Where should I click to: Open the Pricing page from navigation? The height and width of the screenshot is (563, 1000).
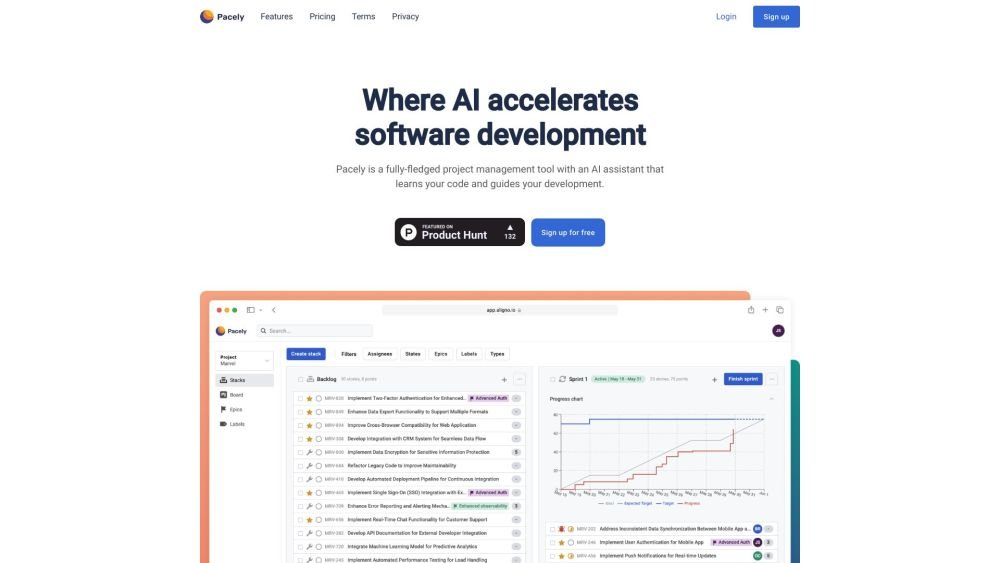322,17
